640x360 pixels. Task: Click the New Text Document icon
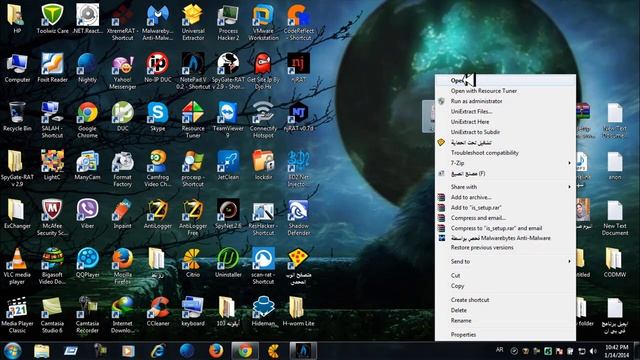click(615, 217)
